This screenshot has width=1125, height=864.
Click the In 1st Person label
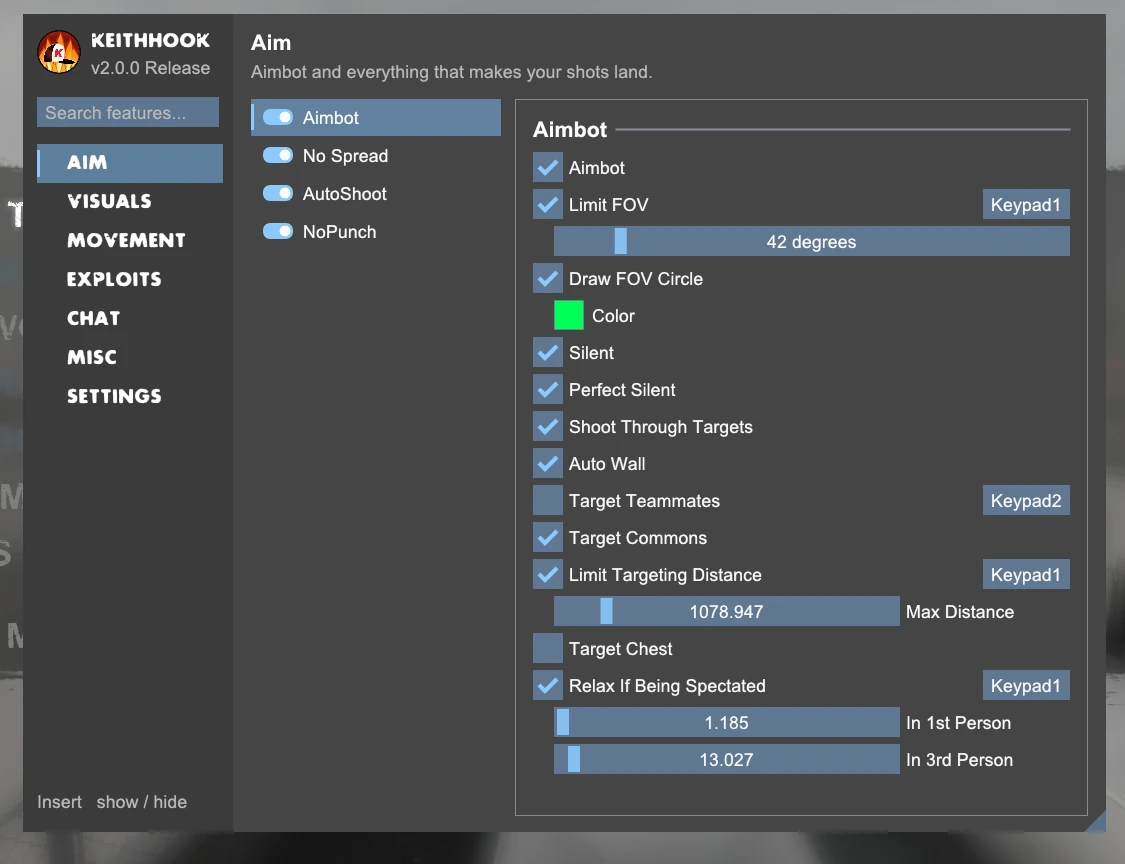click(x=959, y=723)
